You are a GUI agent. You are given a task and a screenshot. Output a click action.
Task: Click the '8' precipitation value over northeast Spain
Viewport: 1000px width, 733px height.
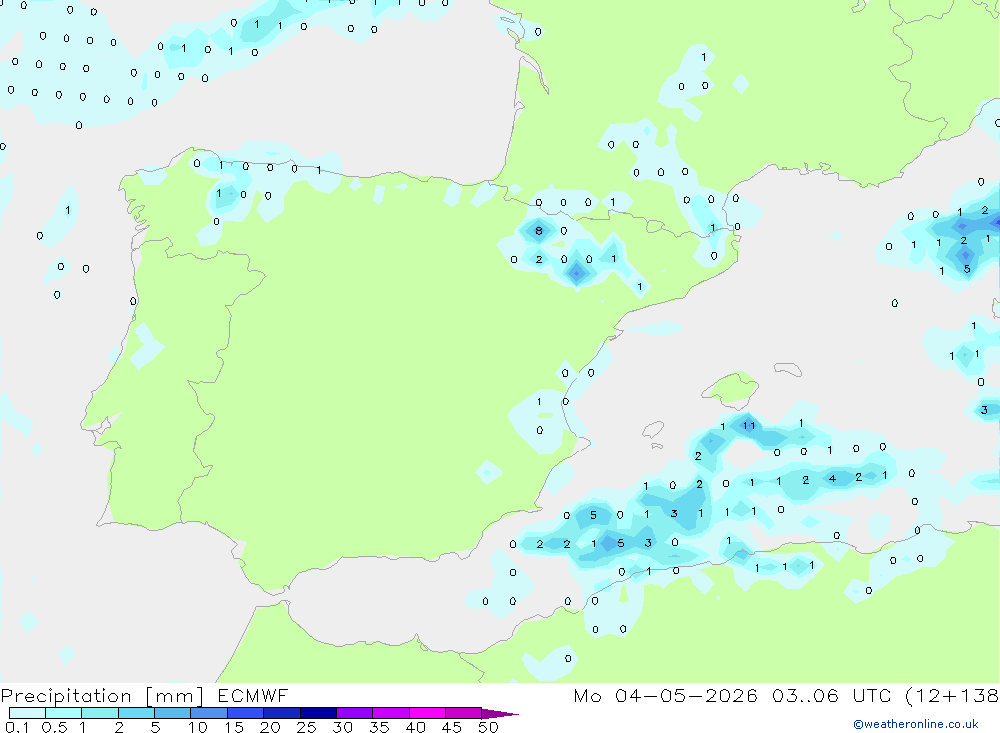coord(539,231)
